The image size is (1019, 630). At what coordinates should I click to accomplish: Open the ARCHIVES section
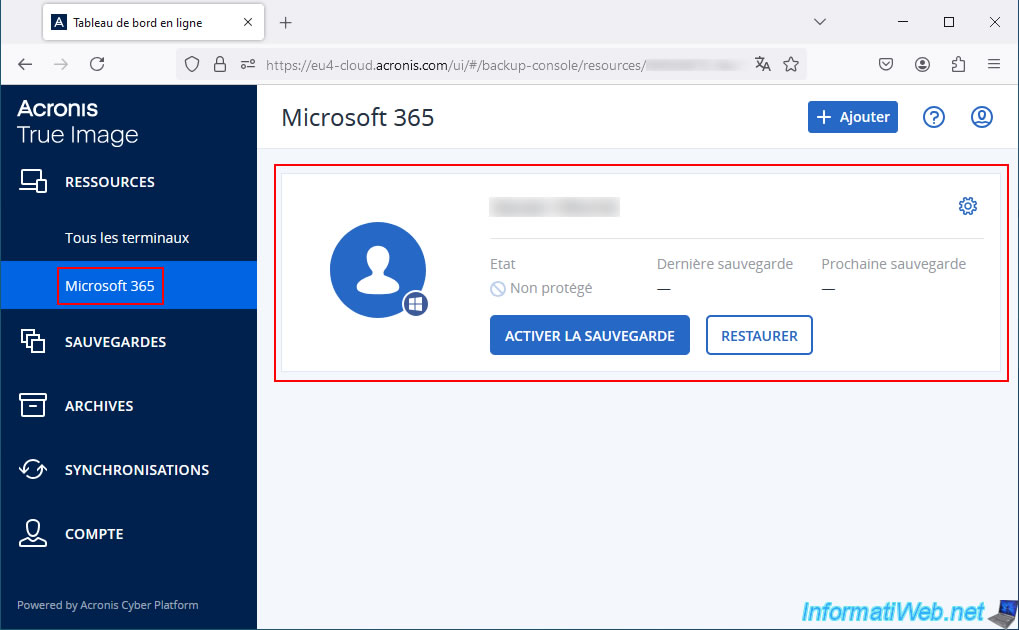[99, 406]
